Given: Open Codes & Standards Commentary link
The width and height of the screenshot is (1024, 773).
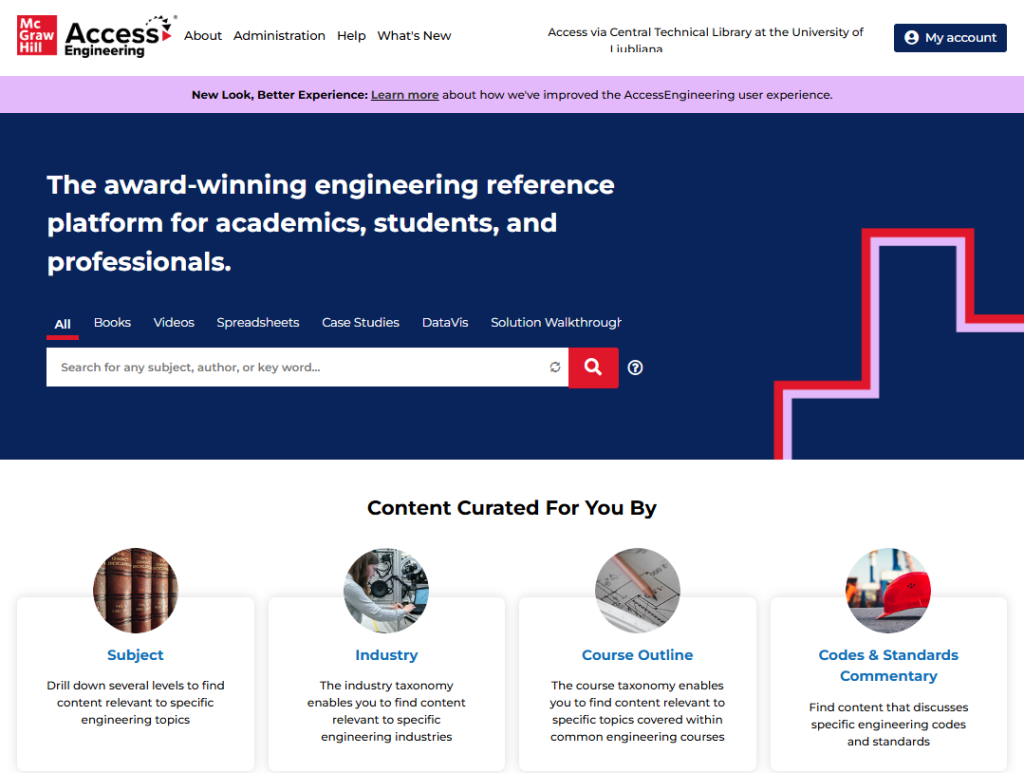Looking at the screenshot, I should 888,665.
